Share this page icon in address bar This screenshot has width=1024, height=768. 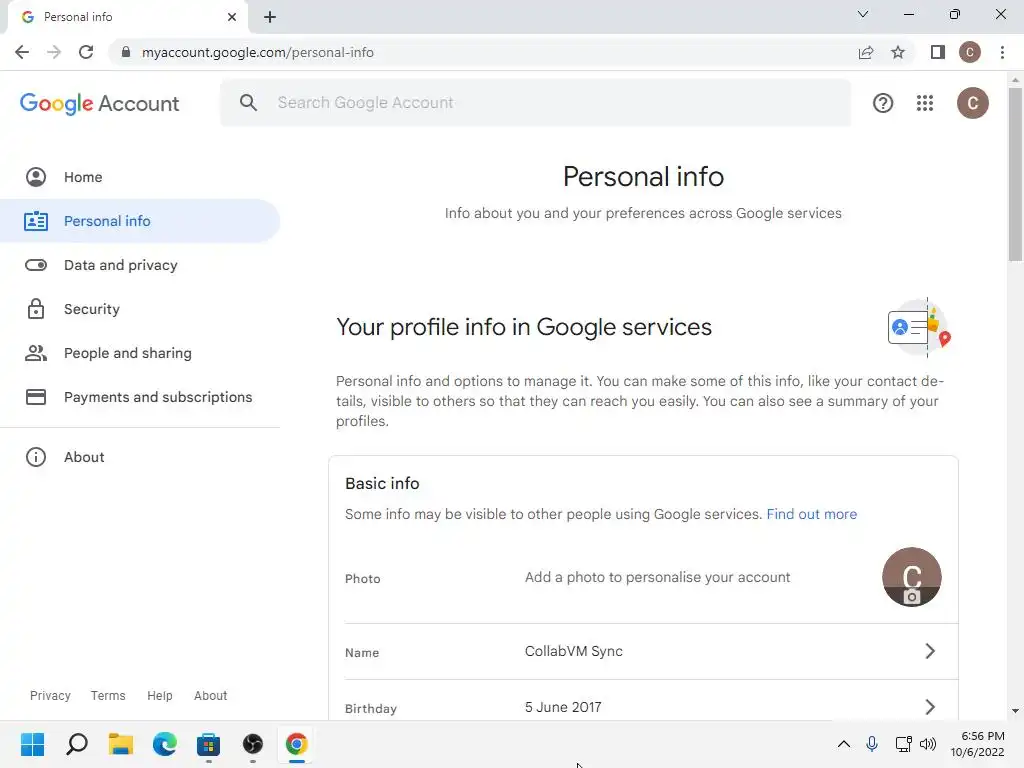point(866,52)
